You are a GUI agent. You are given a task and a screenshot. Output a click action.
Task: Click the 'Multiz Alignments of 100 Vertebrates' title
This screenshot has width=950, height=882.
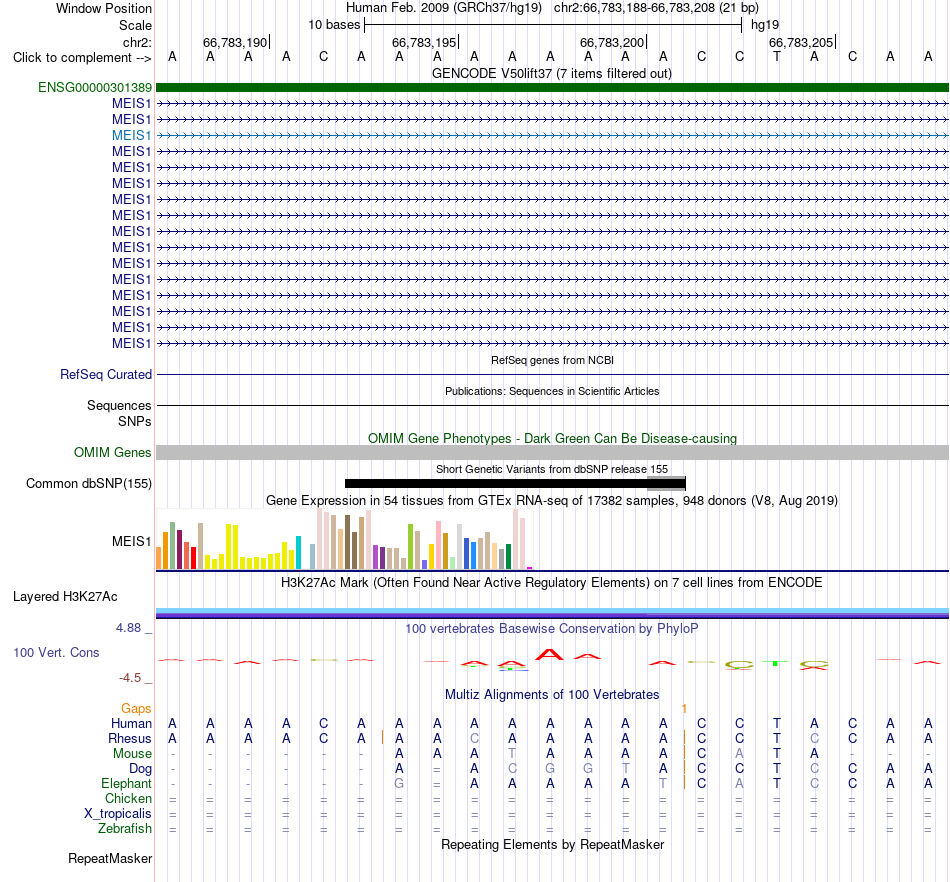(x=552, y=694)
